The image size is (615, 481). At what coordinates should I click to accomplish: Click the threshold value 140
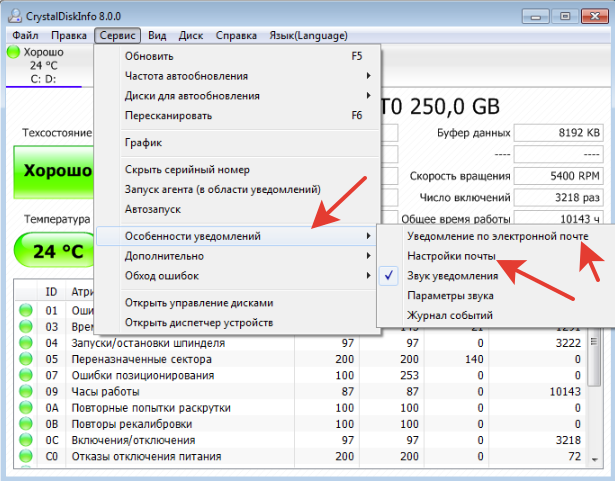pos(474,359)
